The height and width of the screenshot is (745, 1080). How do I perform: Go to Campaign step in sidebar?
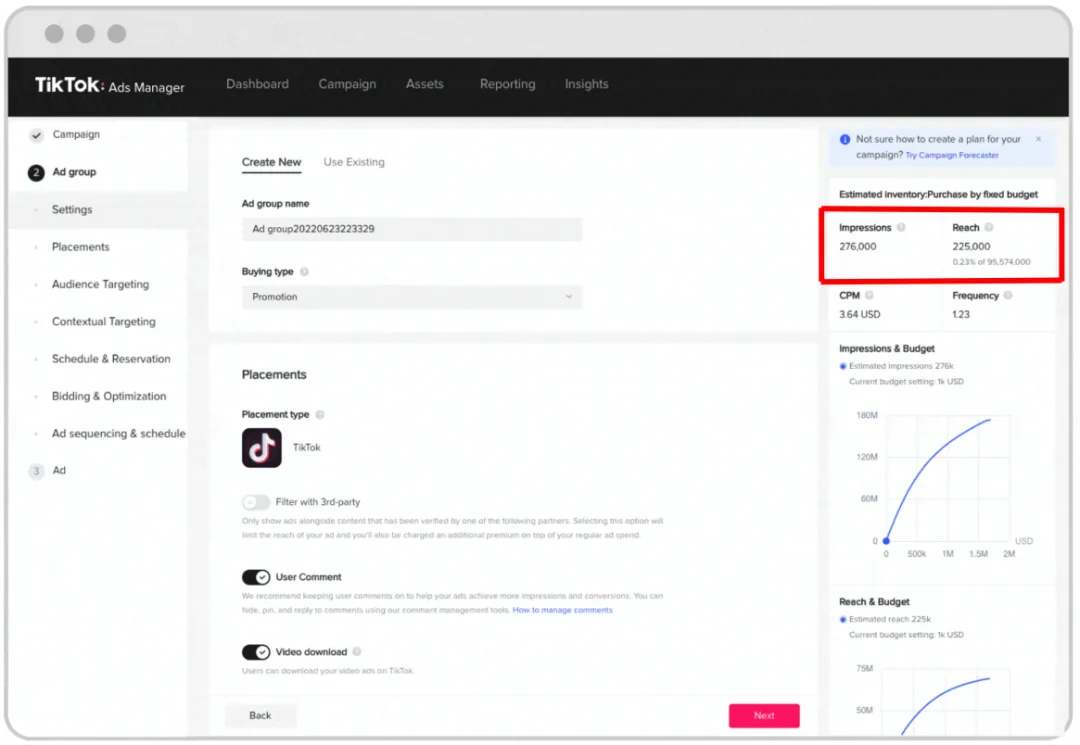(x=76, y=134)
